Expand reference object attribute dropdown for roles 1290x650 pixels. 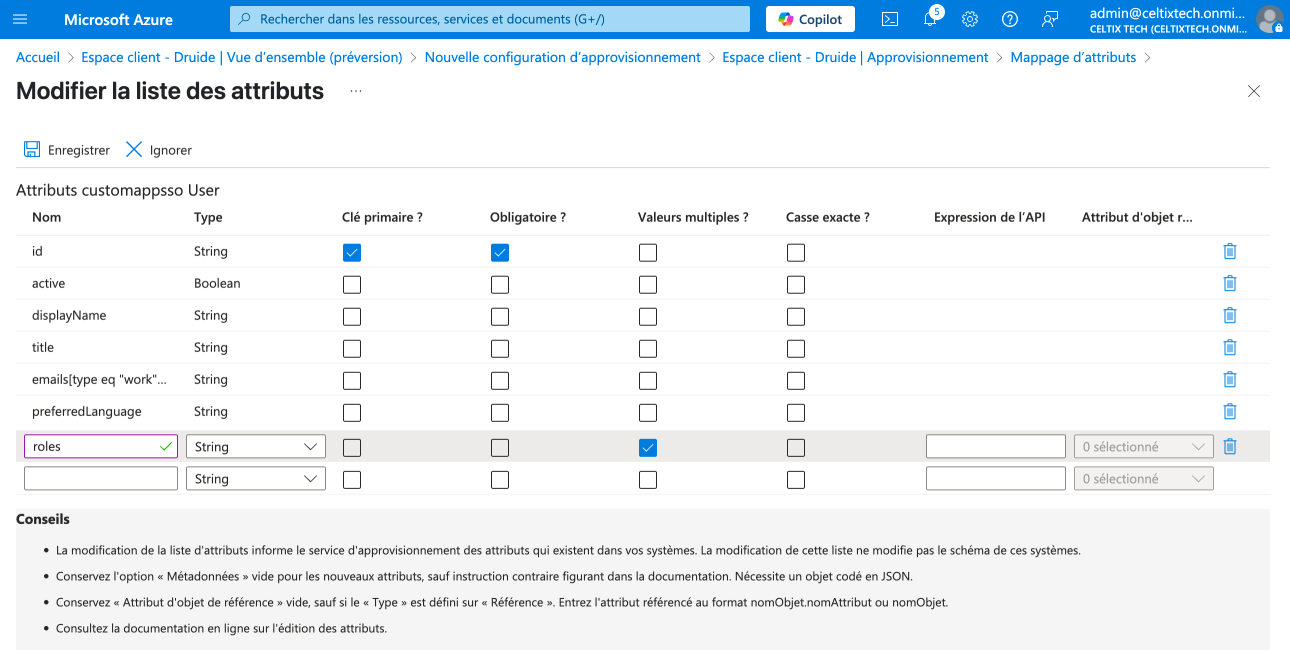(x=1143, y=447)
